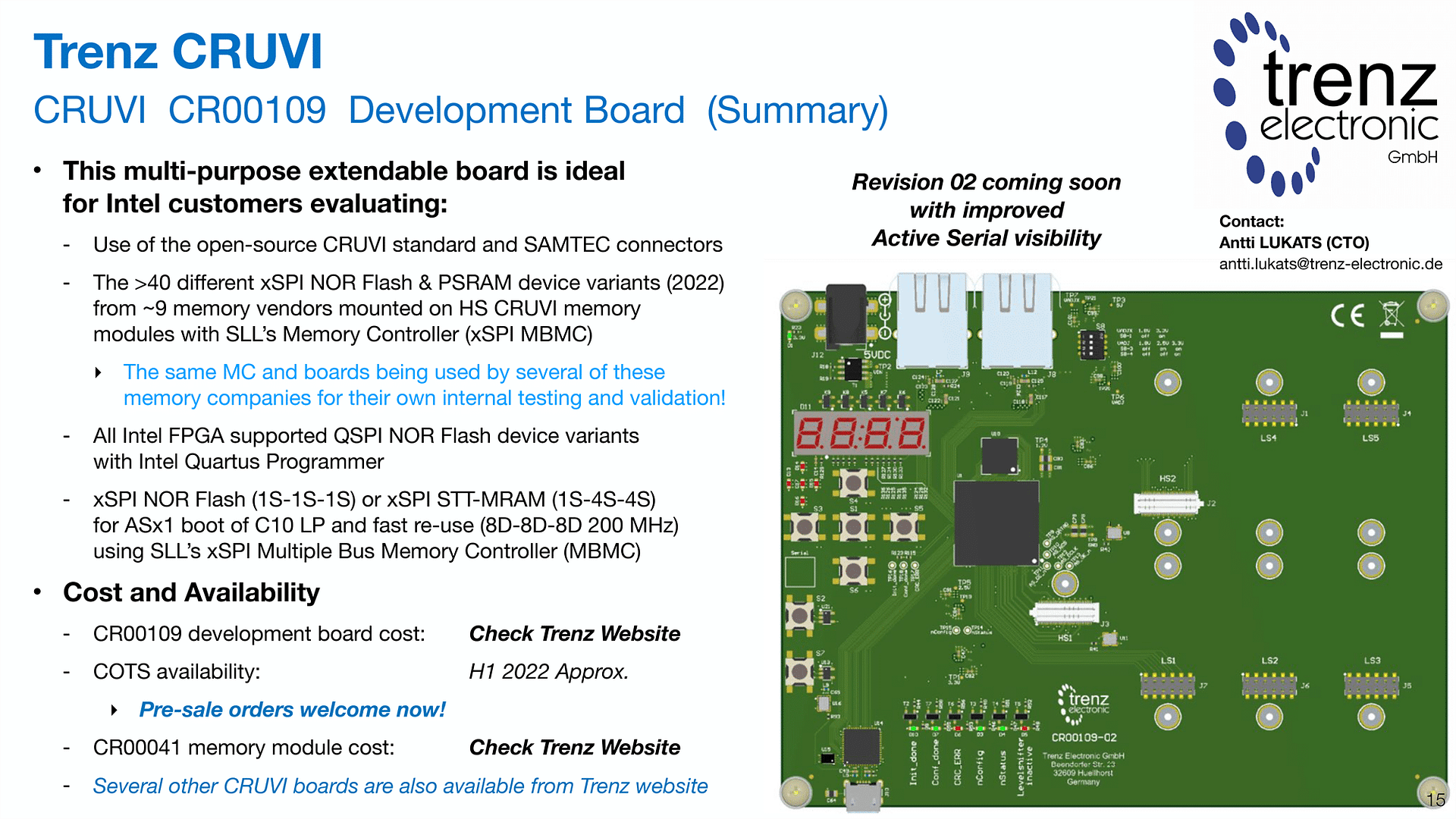Click the black 5VDC power jack J12
Image resolution: width=1456 pixels, height=819 pixels.
point(846,315)
